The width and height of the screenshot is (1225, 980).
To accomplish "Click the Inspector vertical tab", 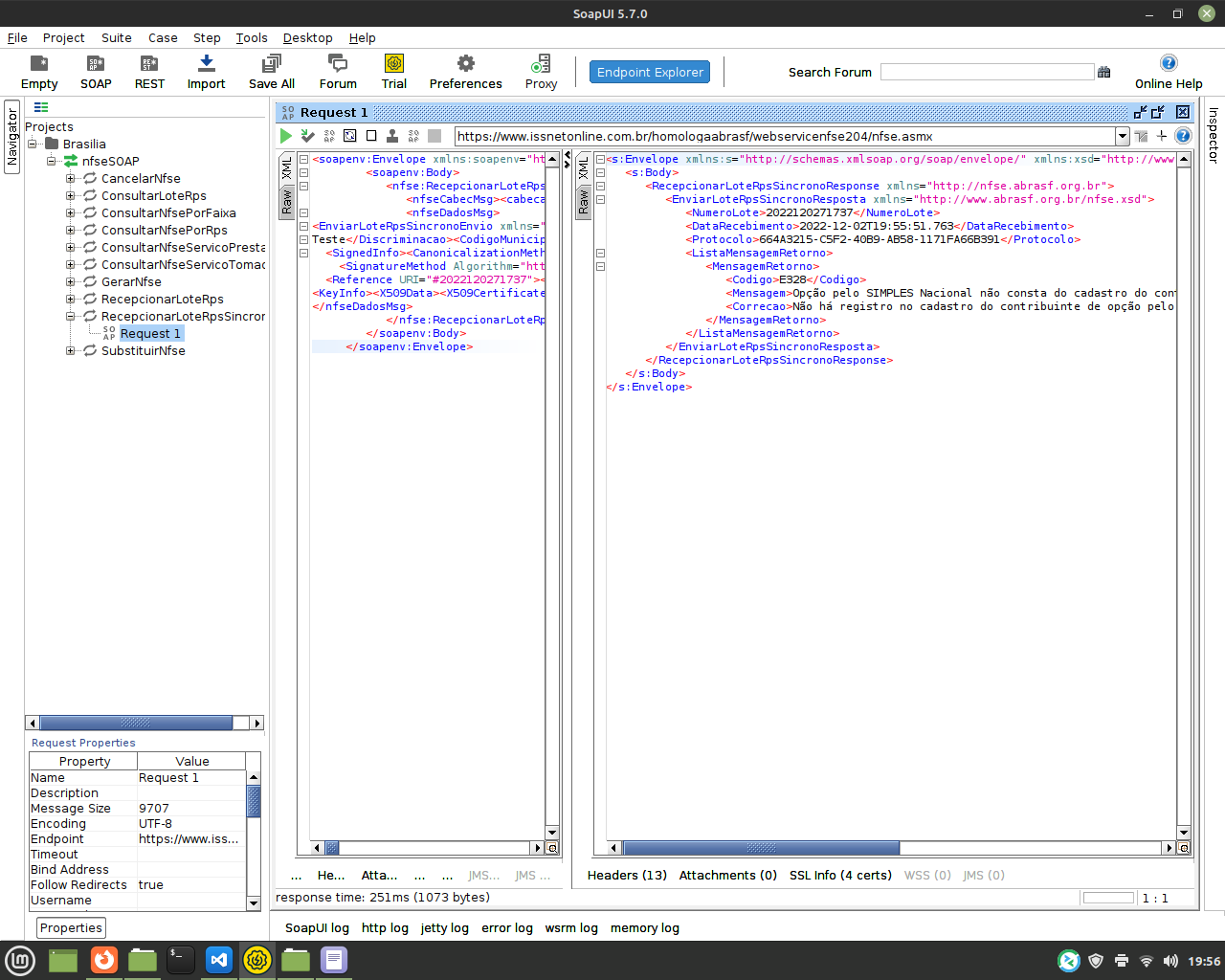I will click(x=1213, y=135).
